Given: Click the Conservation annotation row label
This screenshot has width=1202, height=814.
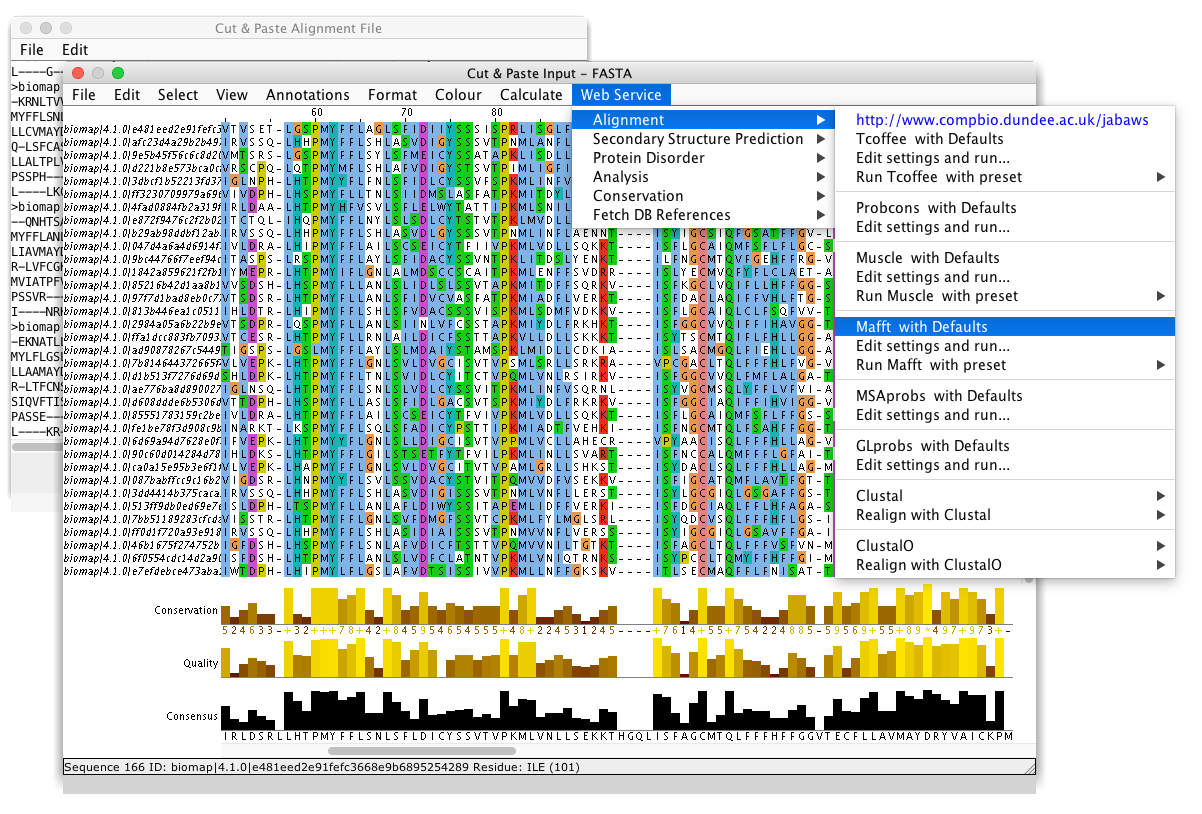Looking at the screenshot, I should pyautogui.click(x=186, y=610).
